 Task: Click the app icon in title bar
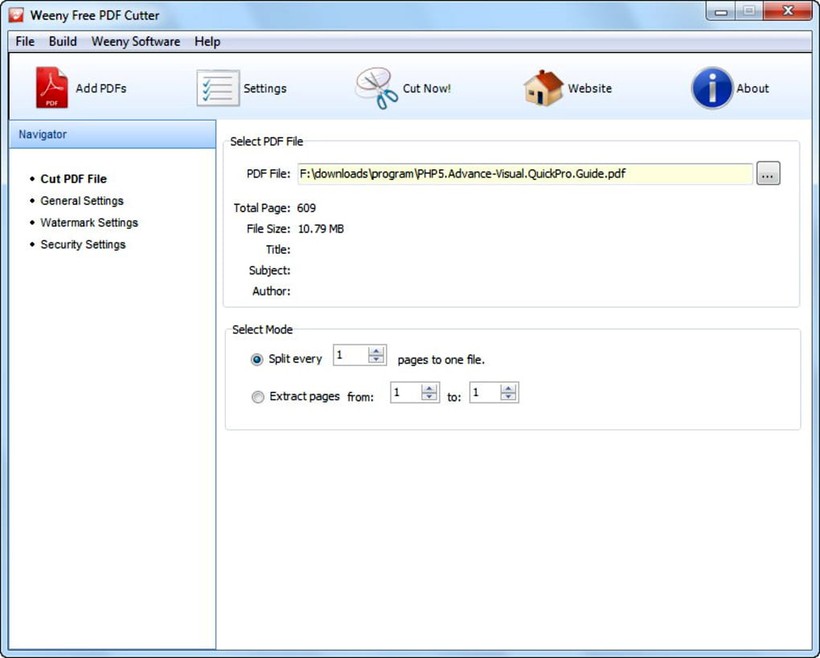click(x=16, y=15)
